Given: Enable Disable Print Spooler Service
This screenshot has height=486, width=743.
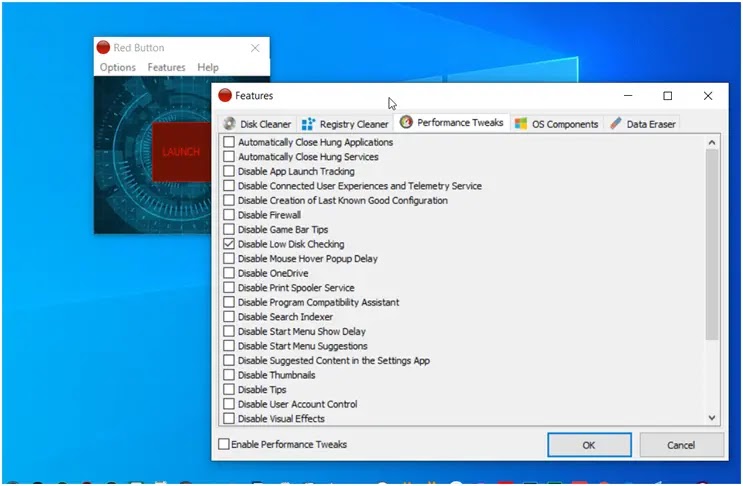Looking at the screenshot, I should 229,288.
